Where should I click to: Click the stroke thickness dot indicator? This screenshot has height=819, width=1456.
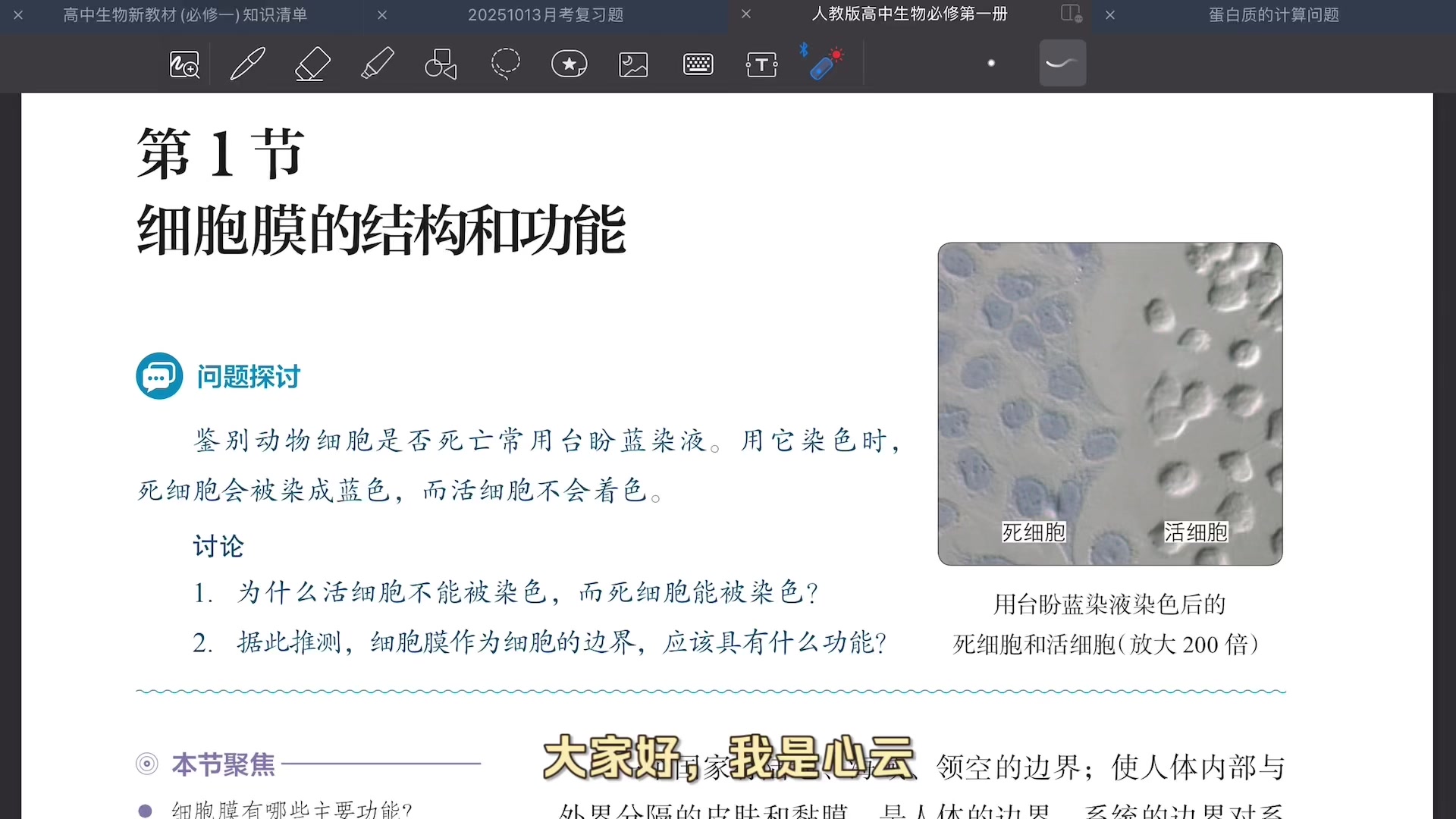pyautogui.click(x=991, y=64)
